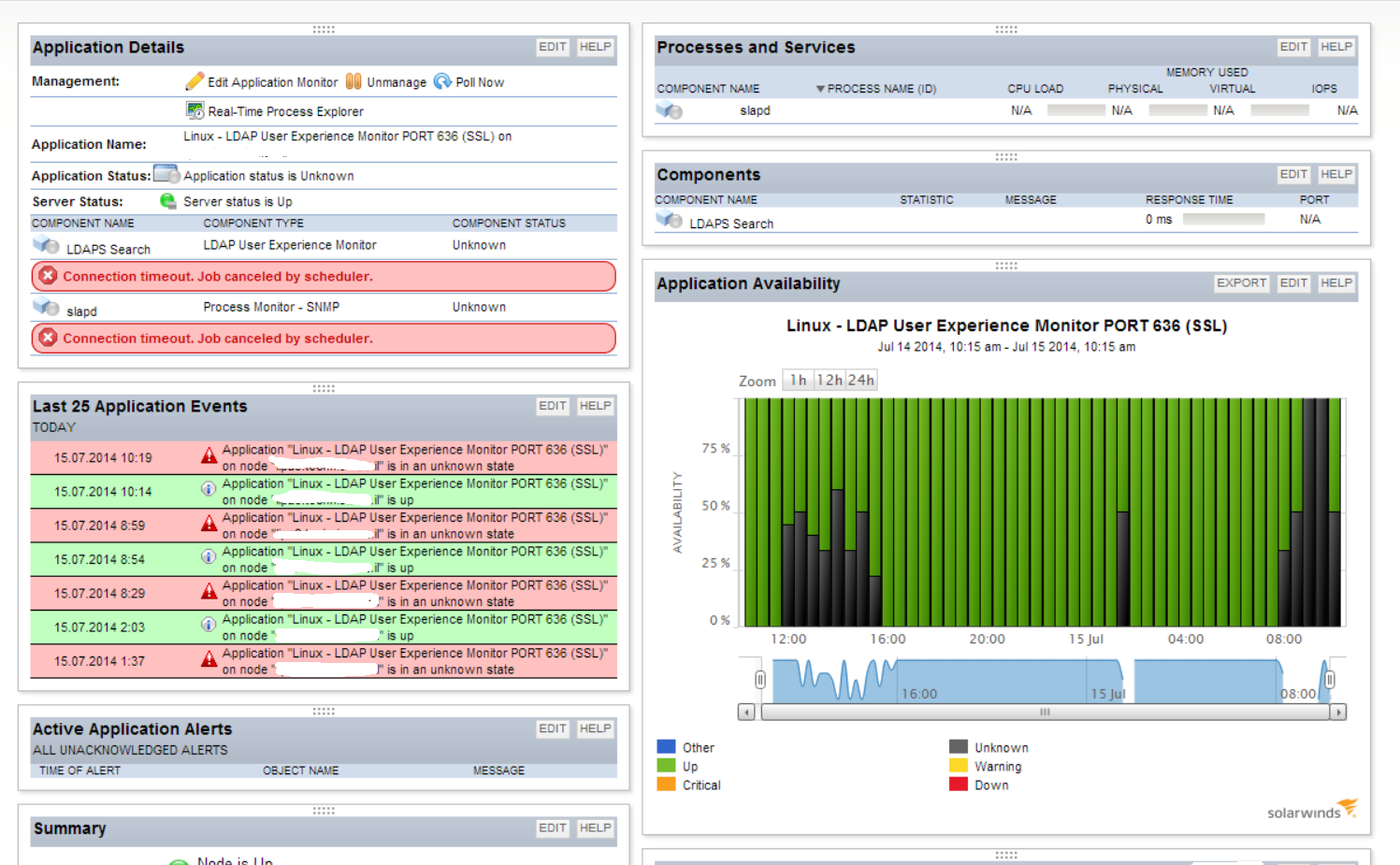Click EDIT in the Summary panel
Image resolution: width=1400 pixels, height=865 pixels.
553,828
